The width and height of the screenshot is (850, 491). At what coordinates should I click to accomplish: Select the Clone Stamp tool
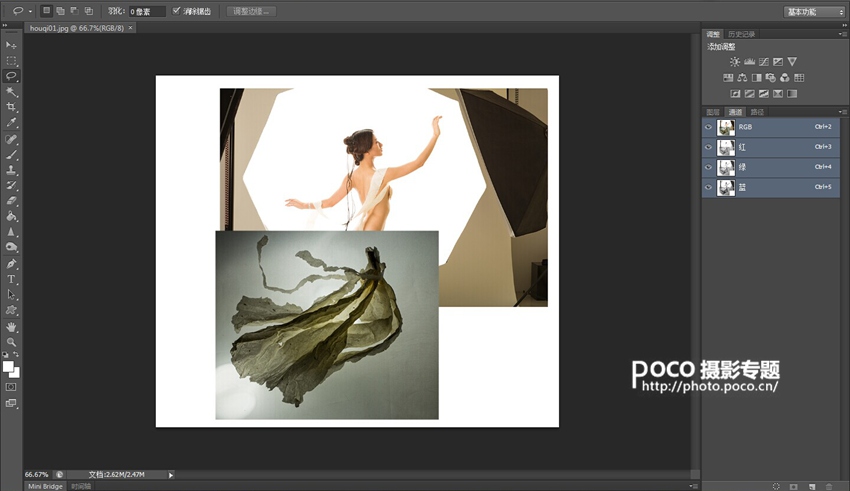point(11,170)
